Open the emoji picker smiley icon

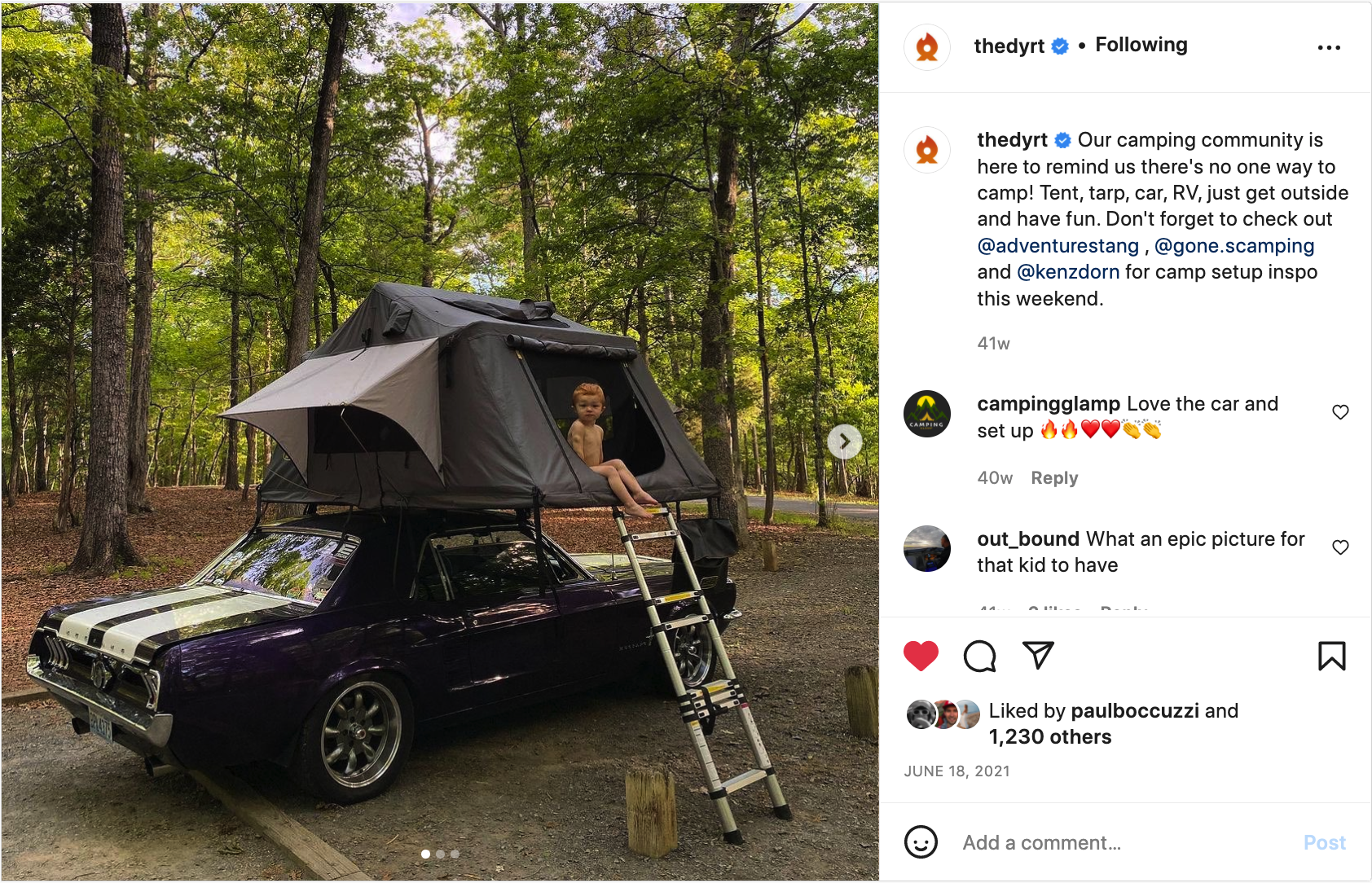coord(921,842)
